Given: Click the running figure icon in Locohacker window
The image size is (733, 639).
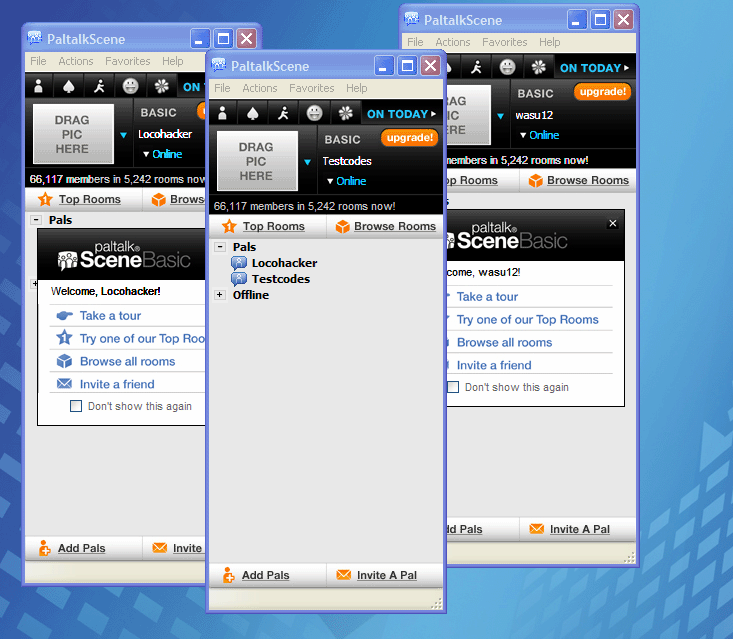Looking at the screenshot, I should [100, 86].
